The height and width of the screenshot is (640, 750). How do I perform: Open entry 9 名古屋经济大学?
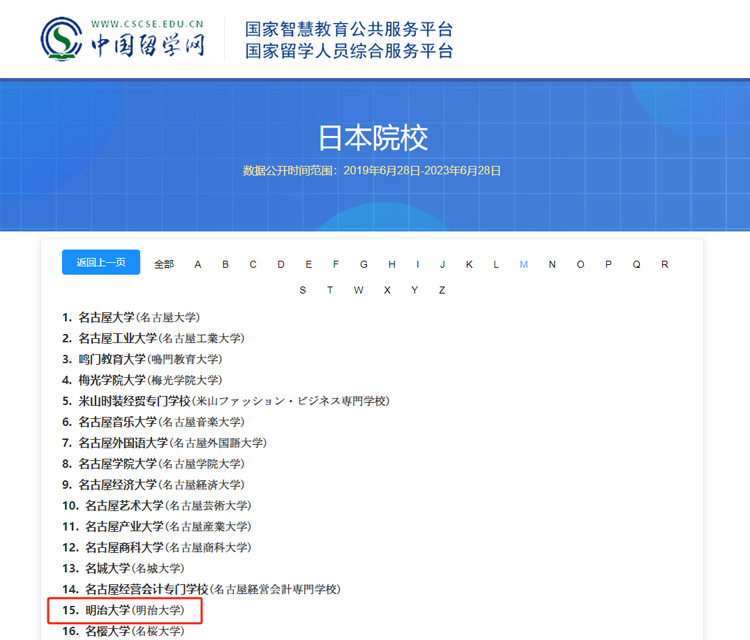click(154, 485)
